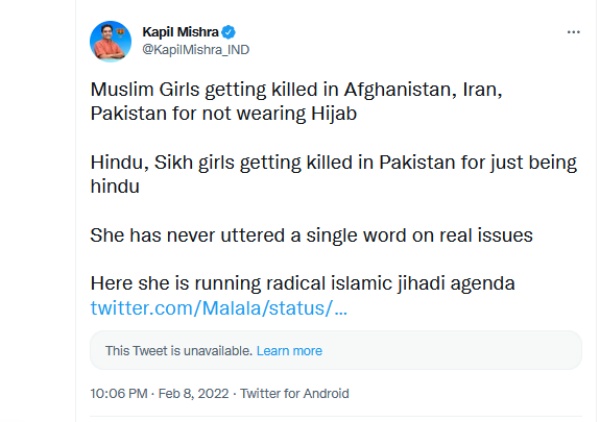
Task: Click 'She has never uttered' sentence
Action: [312, 235]
